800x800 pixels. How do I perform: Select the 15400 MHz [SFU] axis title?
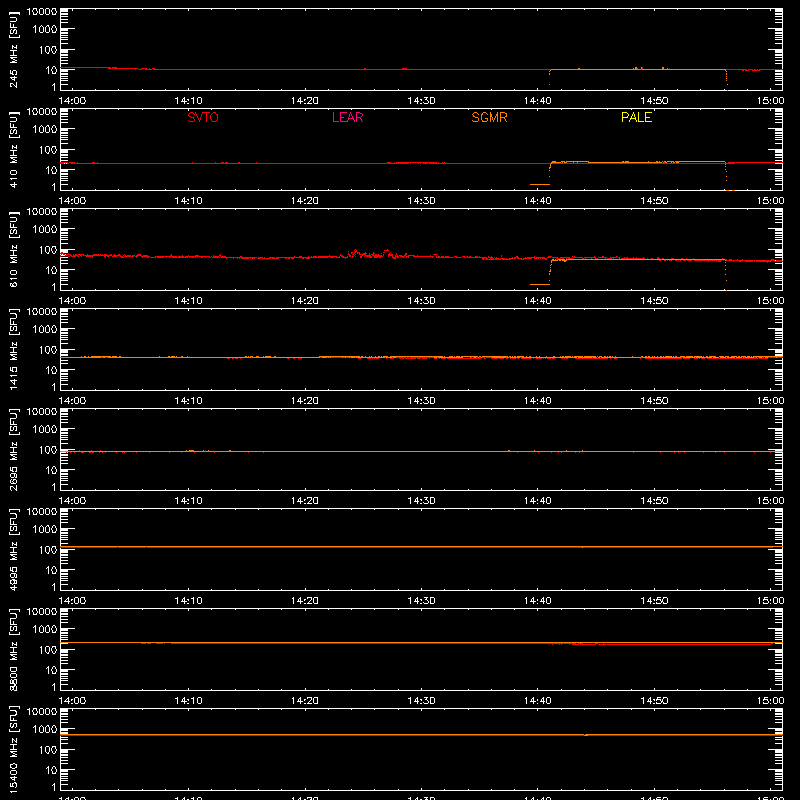[x=13, y=749]
